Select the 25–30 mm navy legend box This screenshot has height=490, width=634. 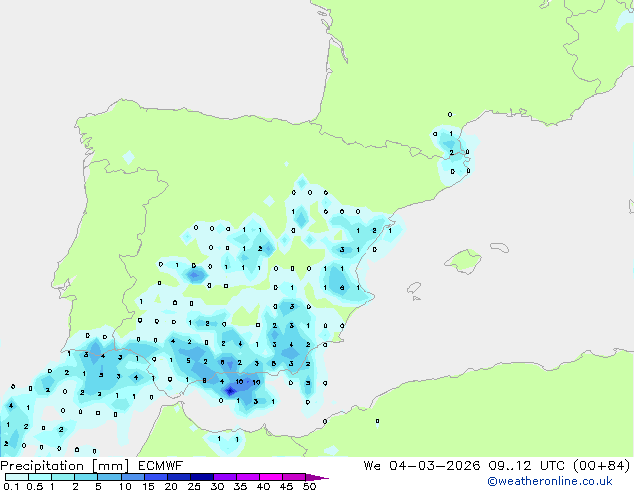click(x=202, y=477)
